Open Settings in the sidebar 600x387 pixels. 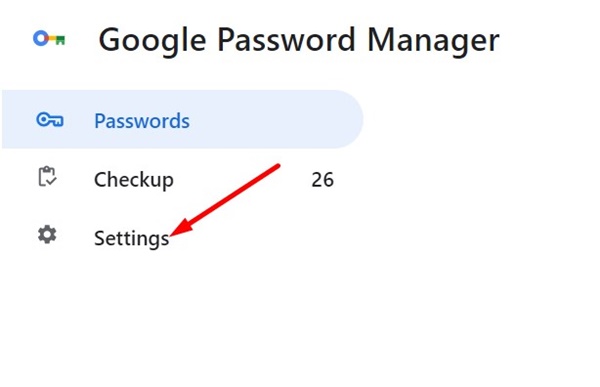point(132,238)
